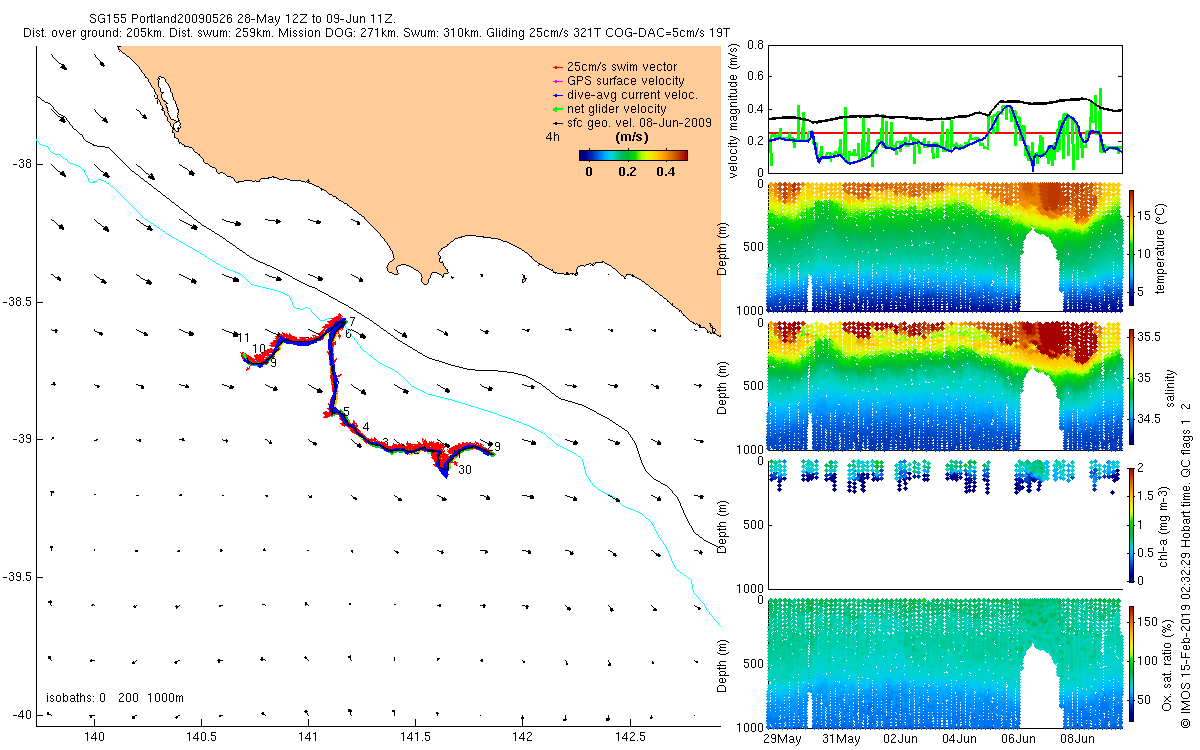The height and width of the screenshot is (750, 1200).
Task: Click the '(m/s)' label above map colorbar
Action: click(x=633, y=136)
